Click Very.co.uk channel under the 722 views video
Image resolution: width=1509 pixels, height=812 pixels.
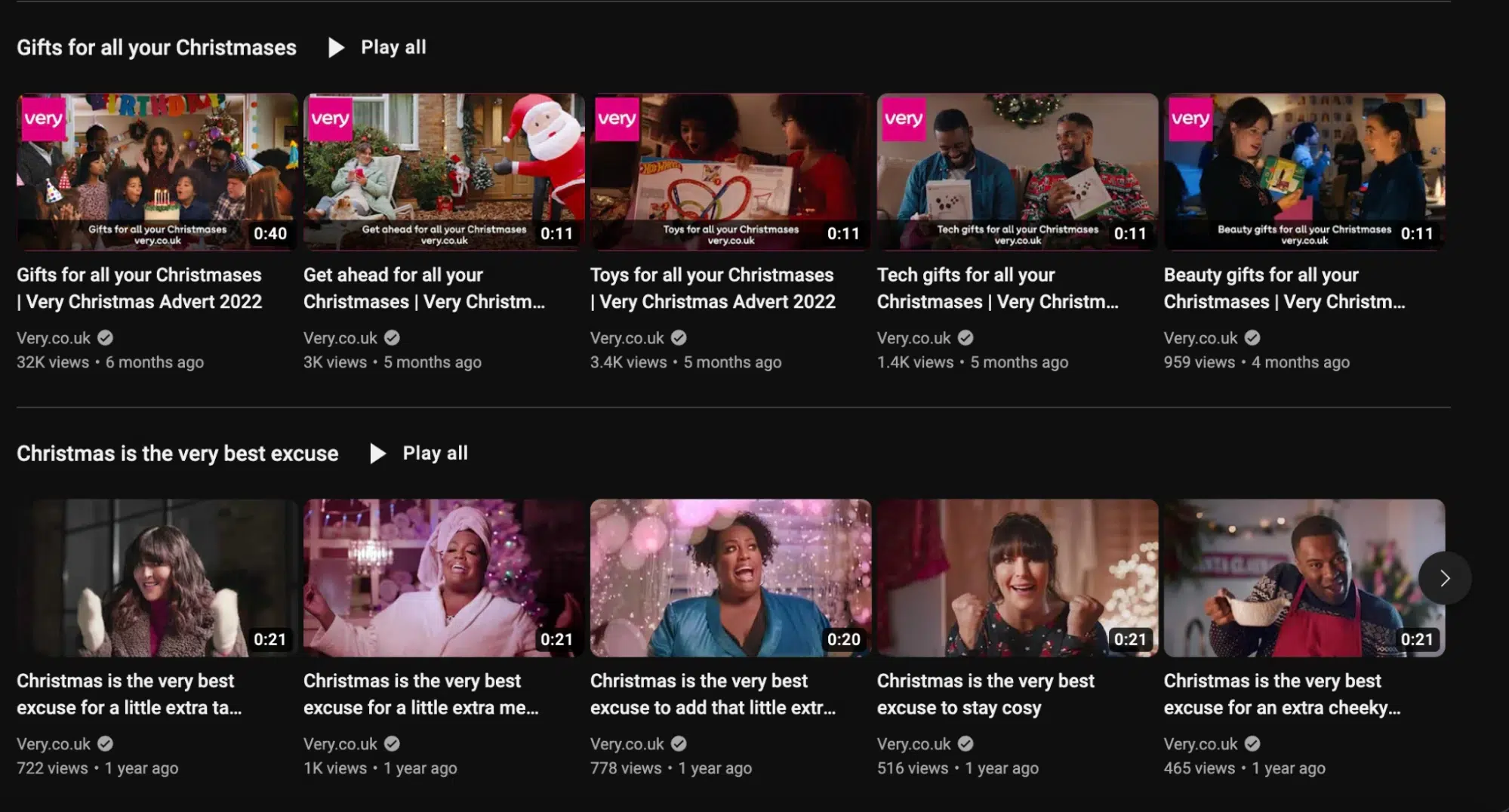point(54,744)
